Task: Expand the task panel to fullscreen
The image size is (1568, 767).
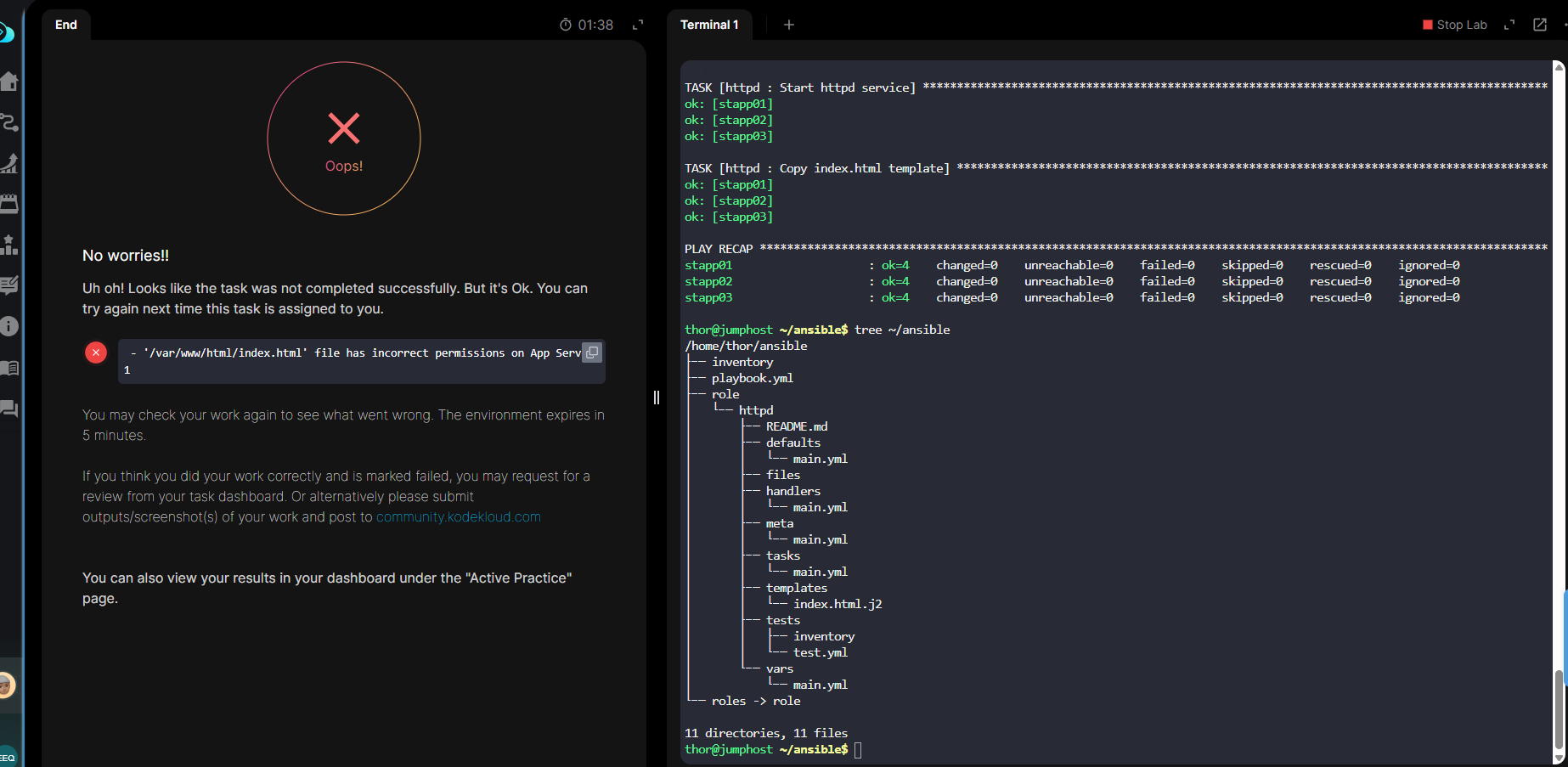Action: [x=638, y=25]
